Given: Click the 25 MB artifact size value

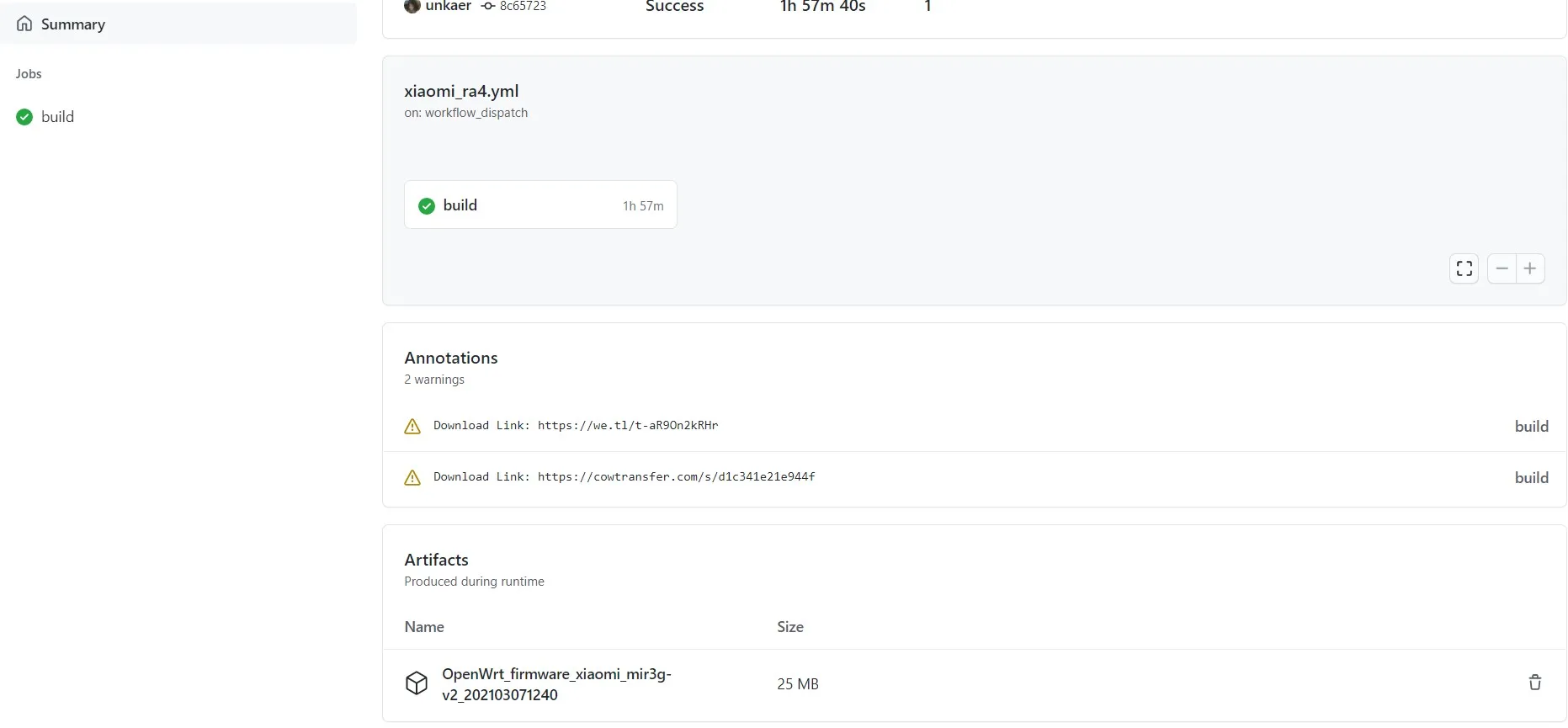Looking at the screenshot, I should 798,684.
